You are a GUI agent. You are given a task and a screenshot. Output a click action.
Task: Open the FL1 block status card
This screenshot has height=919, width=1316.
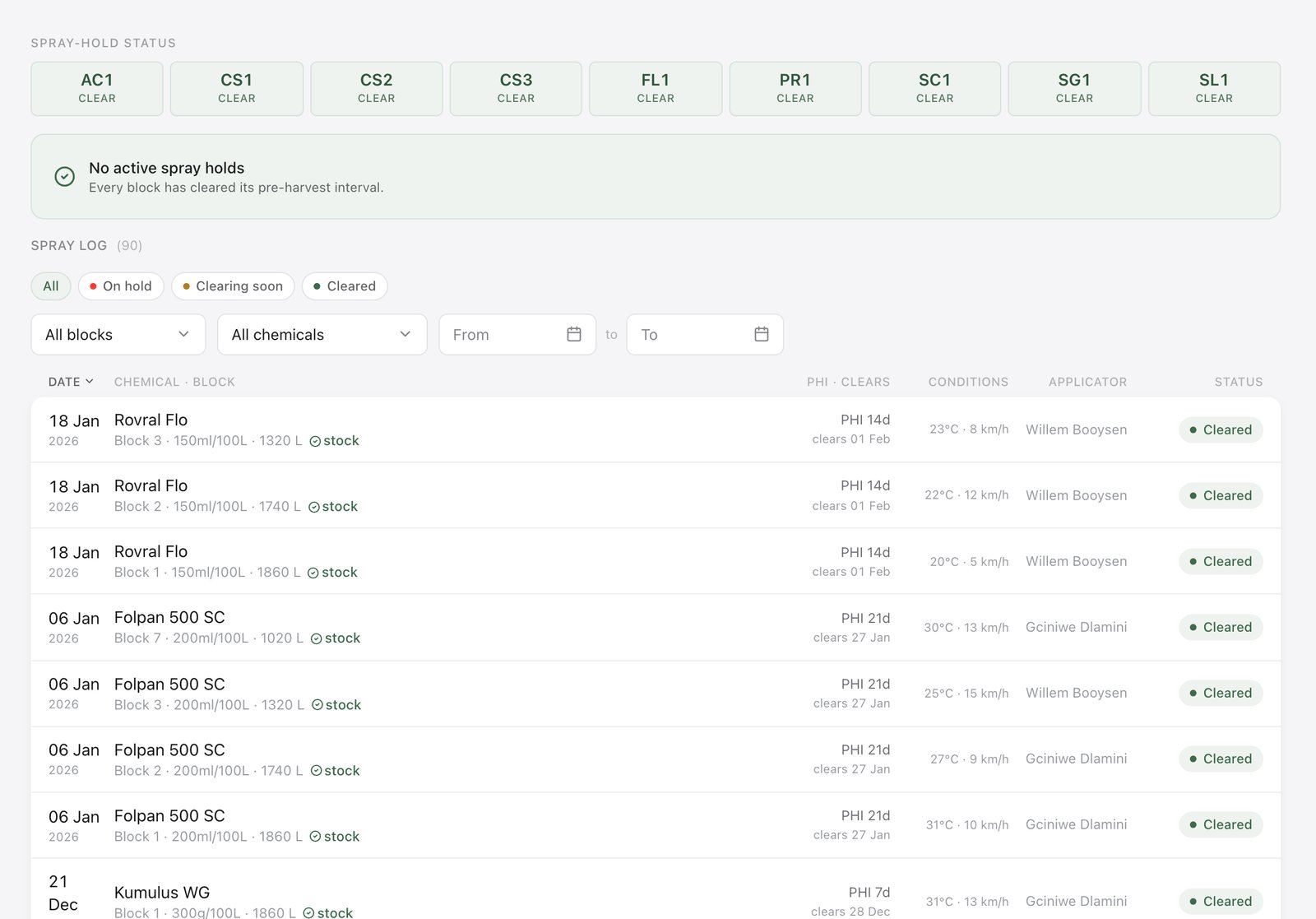656,89
